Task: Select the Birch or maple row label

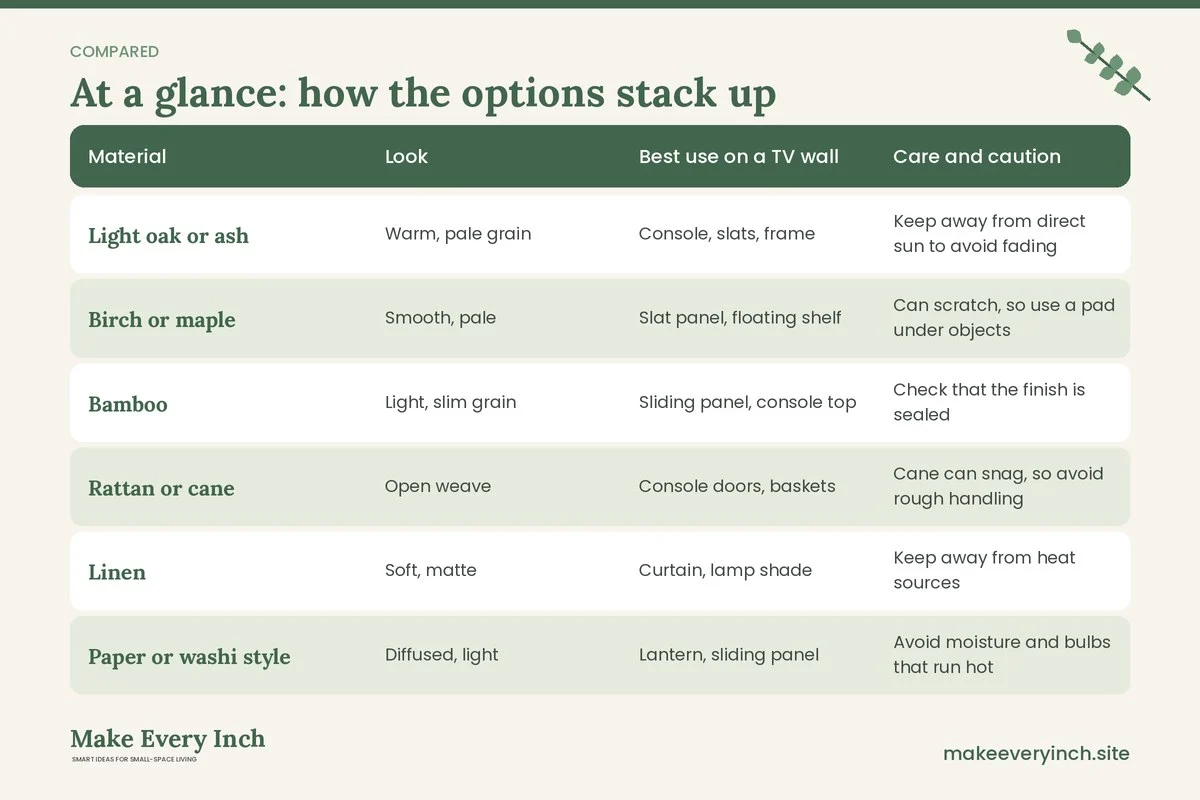Action: click(162, 320)
